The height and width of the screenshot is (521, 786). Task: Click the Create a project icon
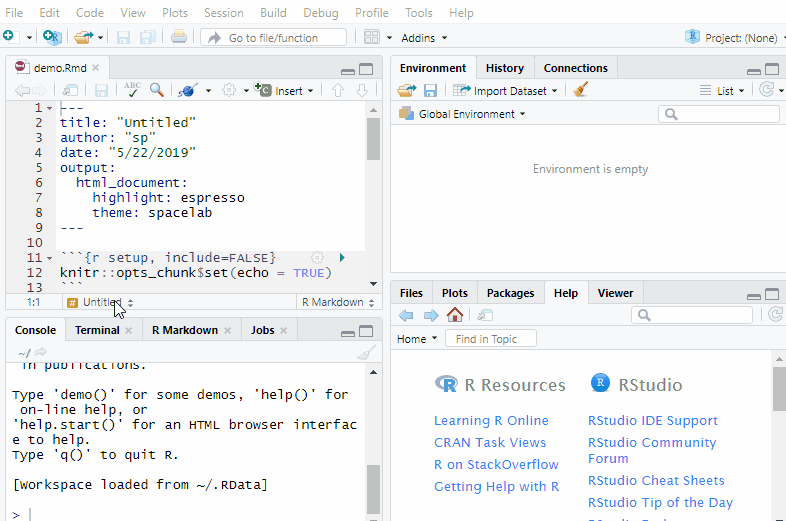point(52,37)
